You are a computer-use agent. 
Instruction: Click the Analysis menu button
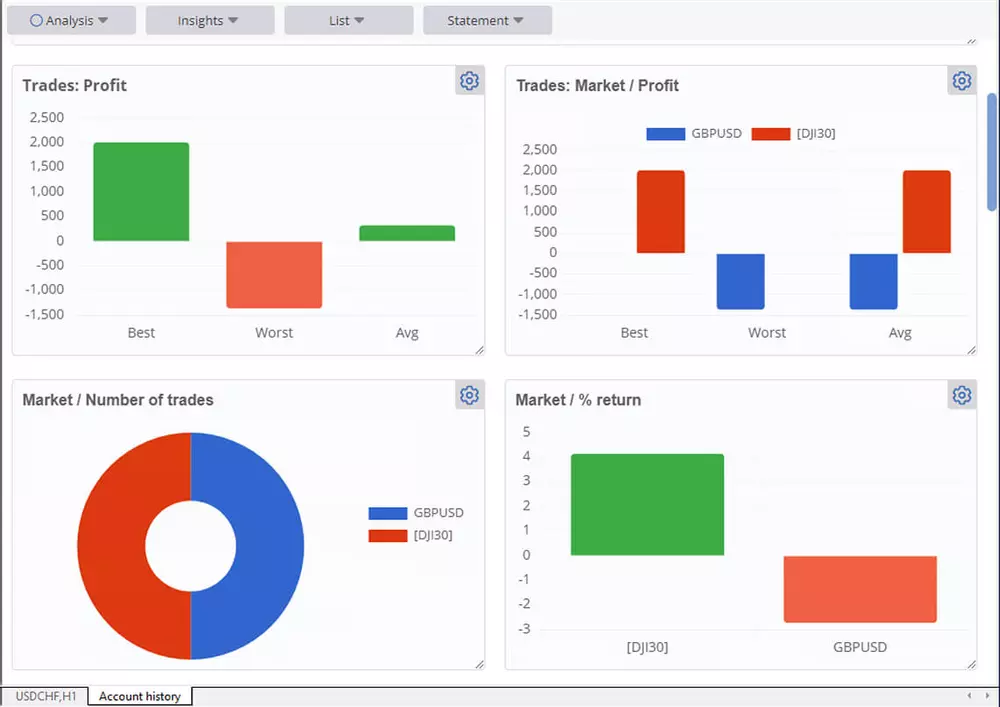coord(71,19)
